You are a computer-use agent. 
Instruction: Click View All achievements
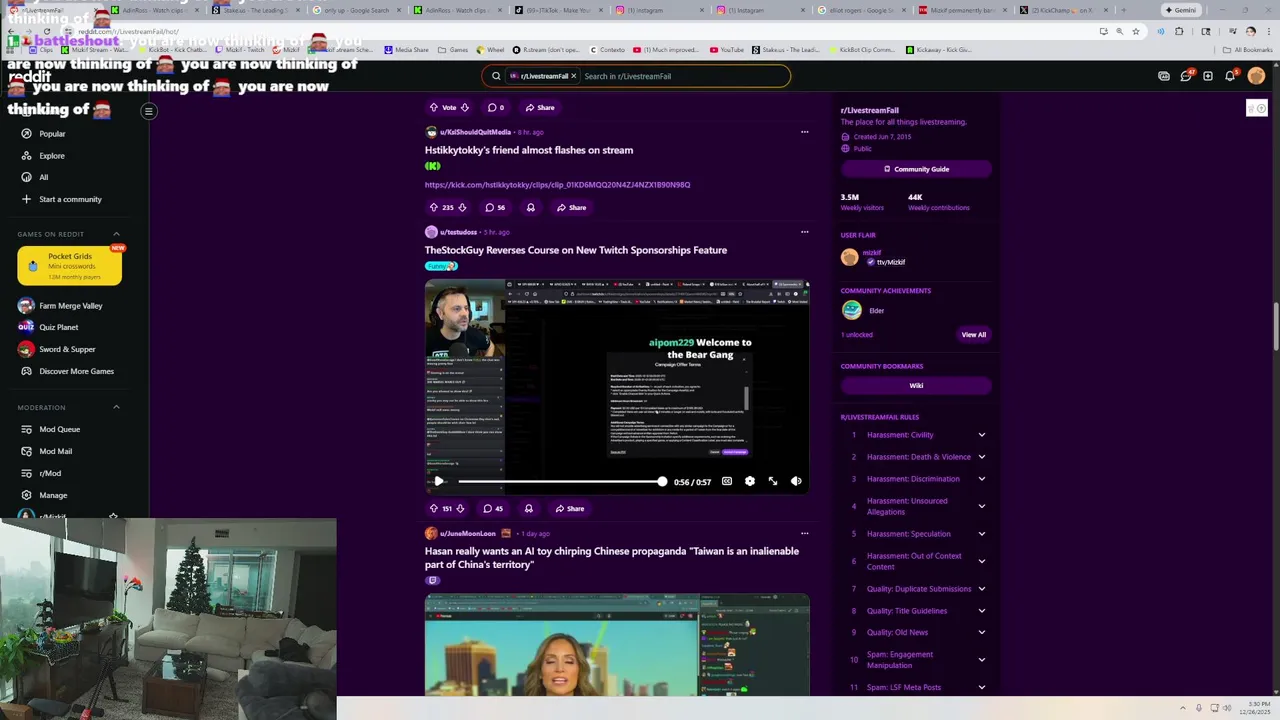coord(973,335)
